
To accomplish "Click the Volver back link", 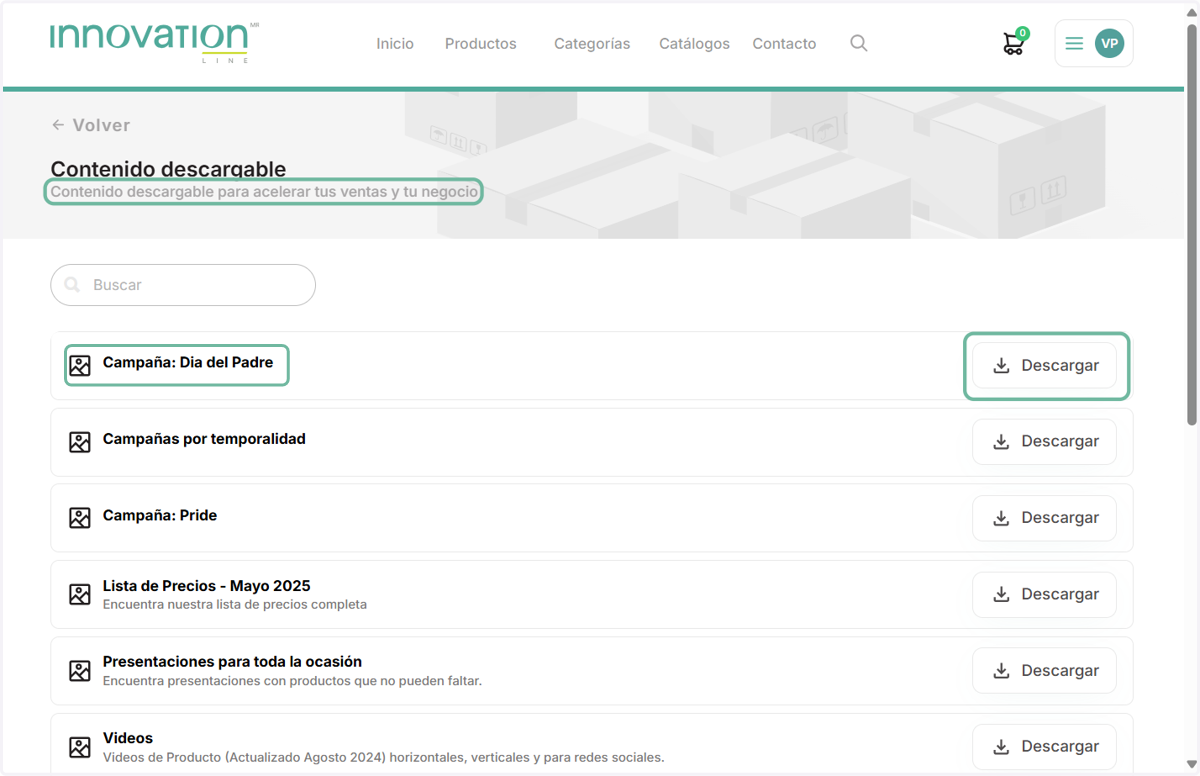I will point(91,125).
